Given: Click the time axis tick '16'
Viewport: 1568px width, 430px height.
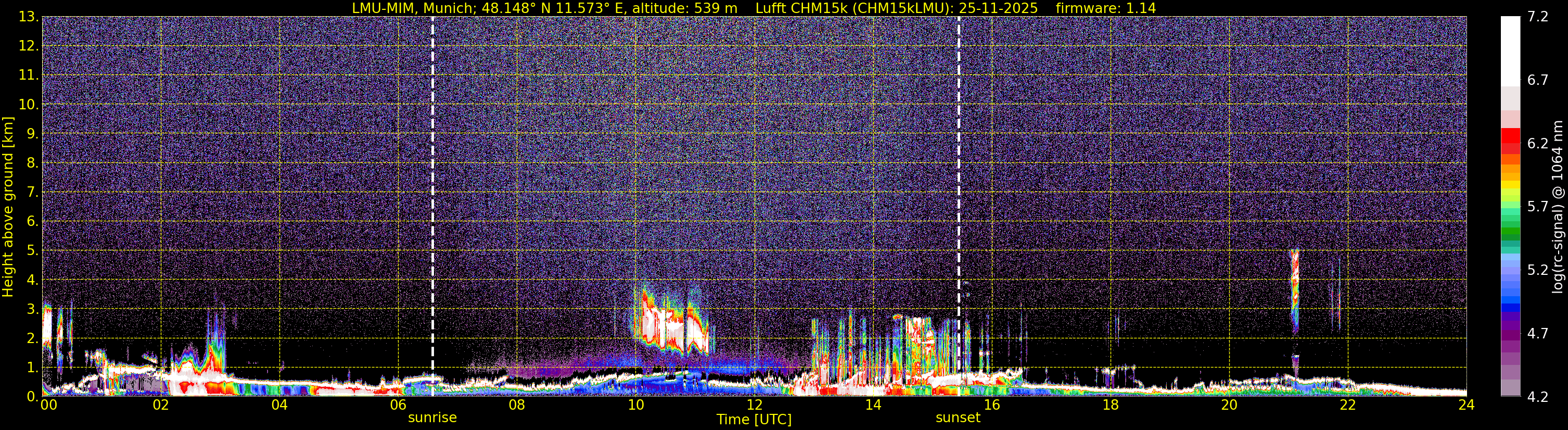Looking at the screenshot, I should 991,404.
